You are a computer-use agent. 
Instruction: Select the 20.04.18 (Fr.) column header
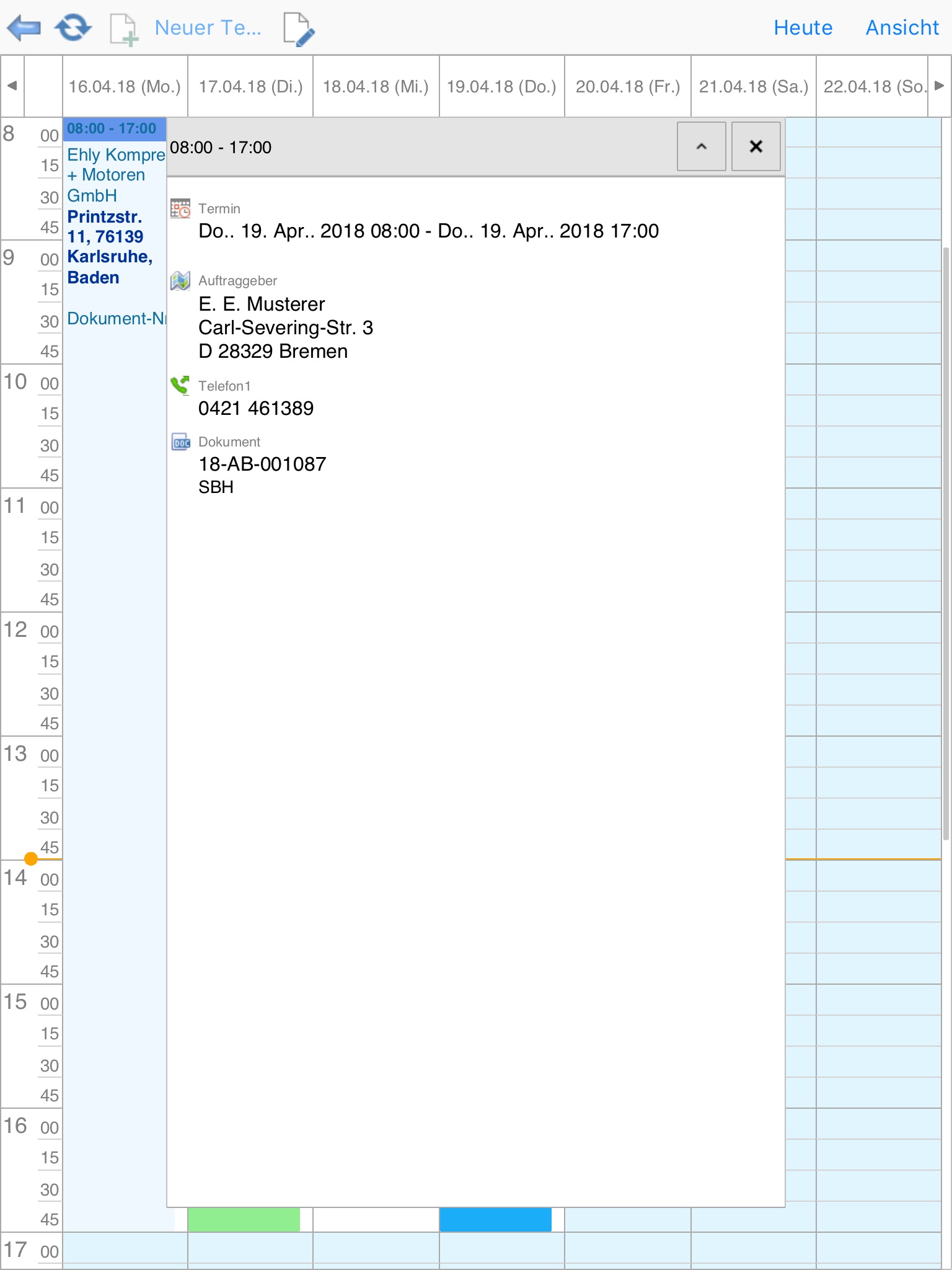tap(627, 86)
